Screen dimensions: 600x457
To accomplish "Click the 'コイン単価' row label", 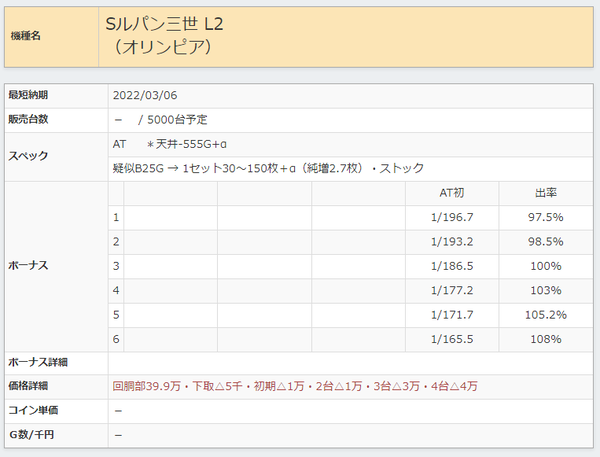I will [x=33, y=410].
